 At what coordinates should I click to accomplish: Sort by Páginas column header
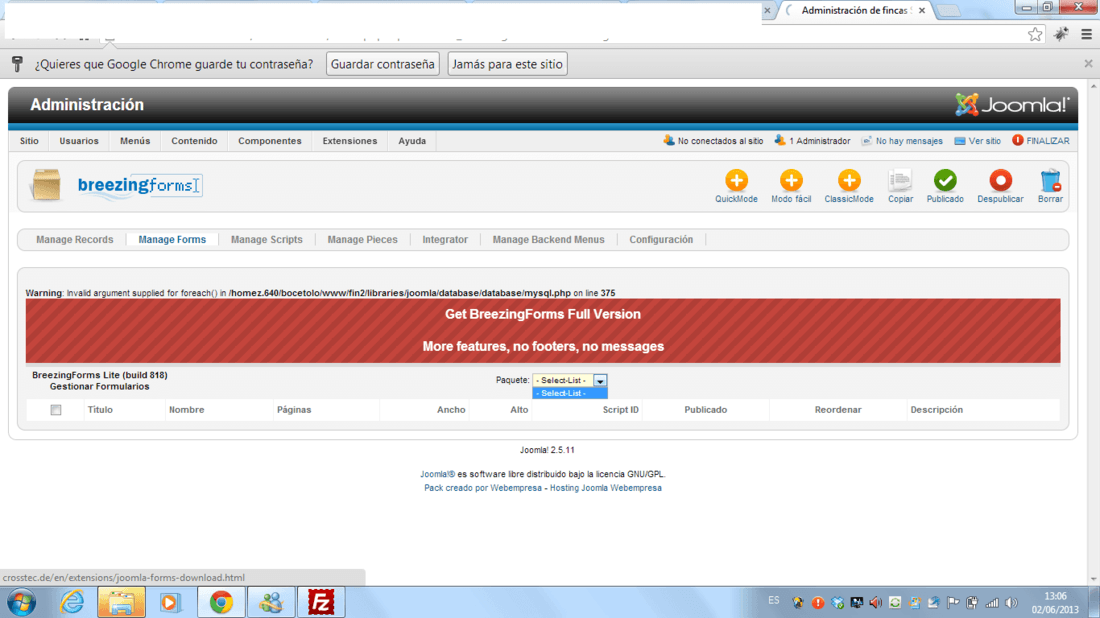click(294, 410)
